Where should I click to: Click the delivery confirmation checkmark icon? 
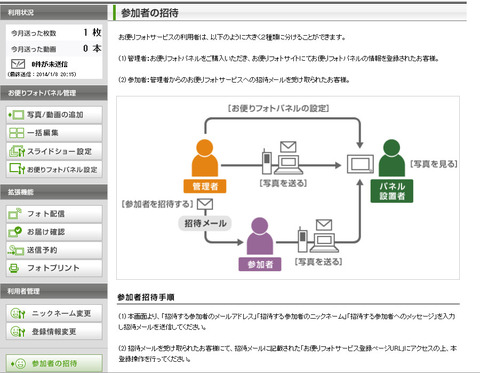pyautogui.click(x=15, y=232)
